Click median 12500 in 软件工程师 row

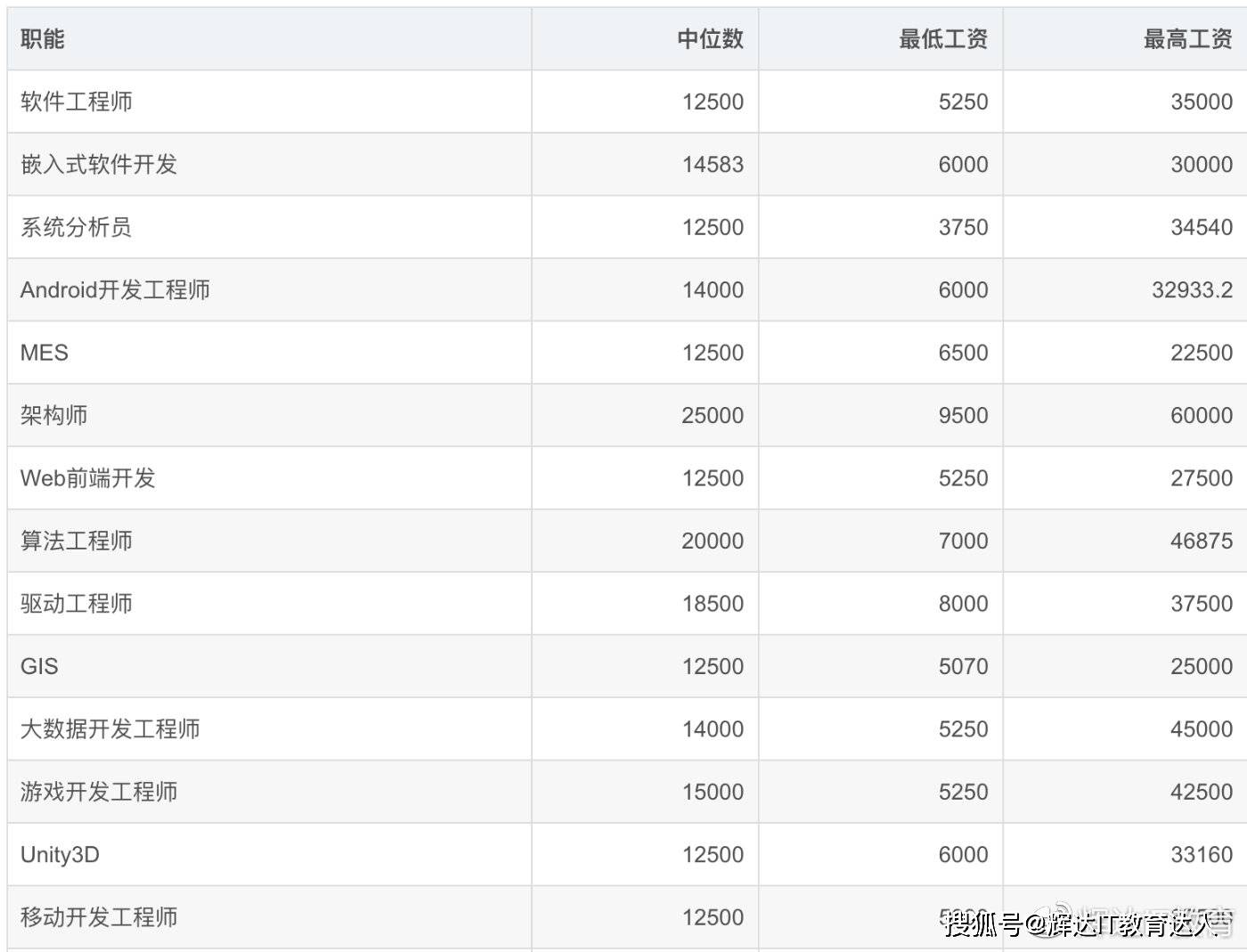(x=713, y=102)
